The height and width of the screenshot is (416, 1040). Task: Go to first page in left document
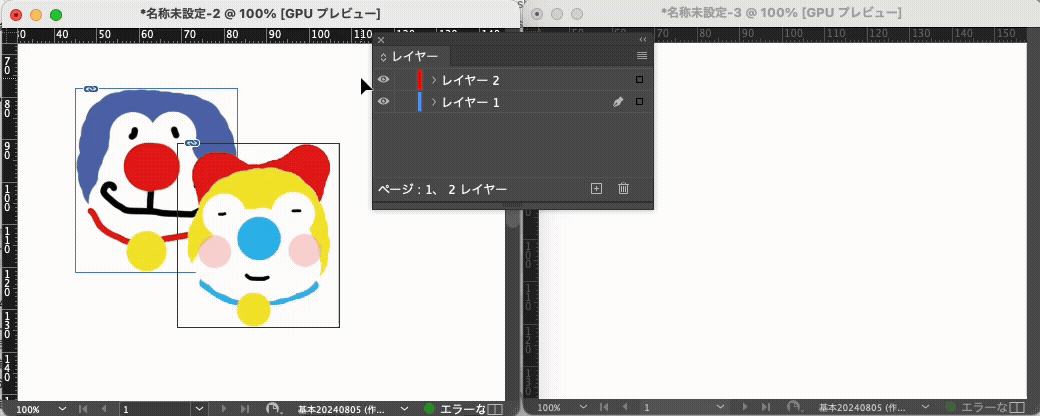[x=83, y=409]
